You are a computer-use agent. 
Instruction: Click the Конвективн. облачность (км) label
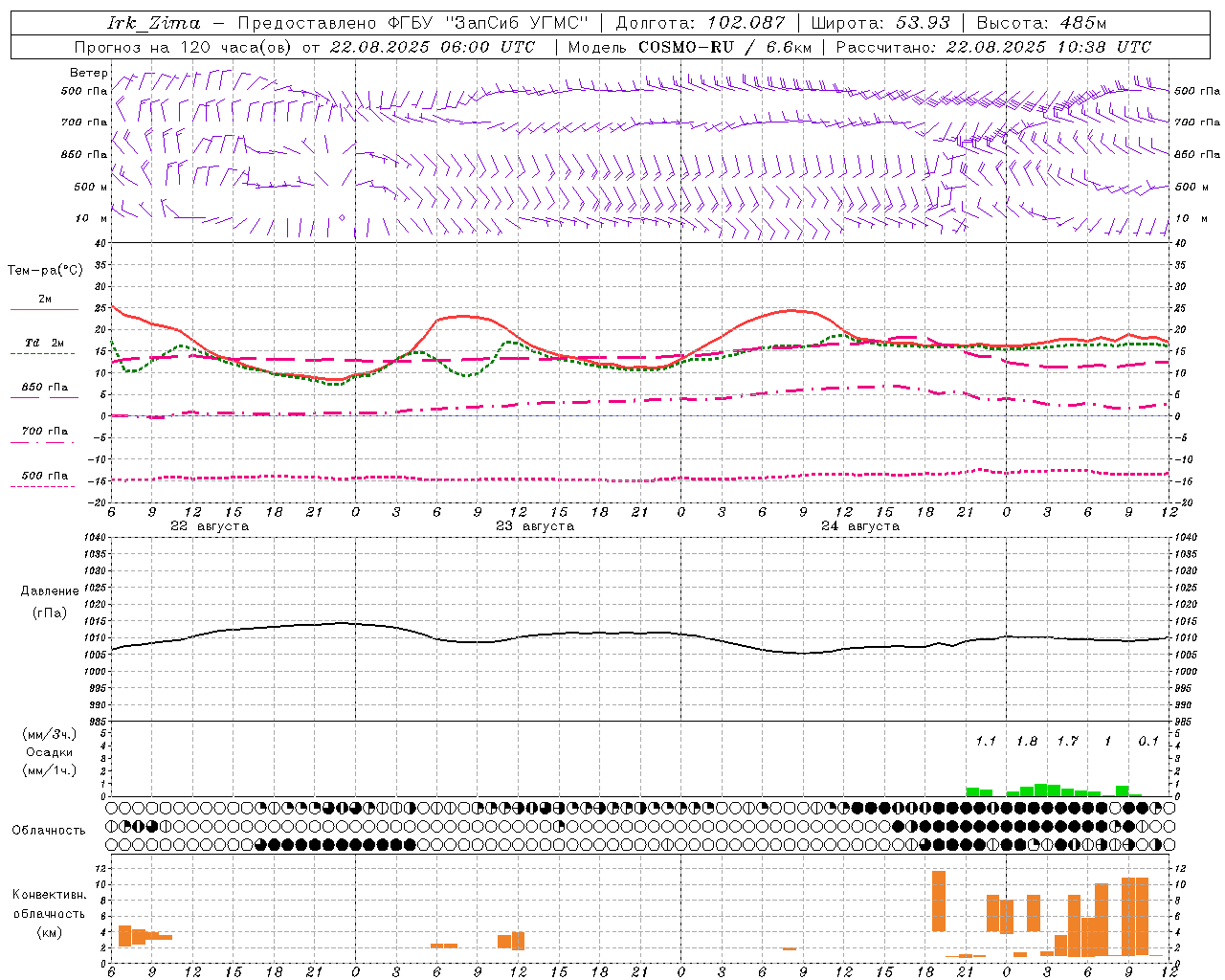pyautogui.click(x=49, y=913)
